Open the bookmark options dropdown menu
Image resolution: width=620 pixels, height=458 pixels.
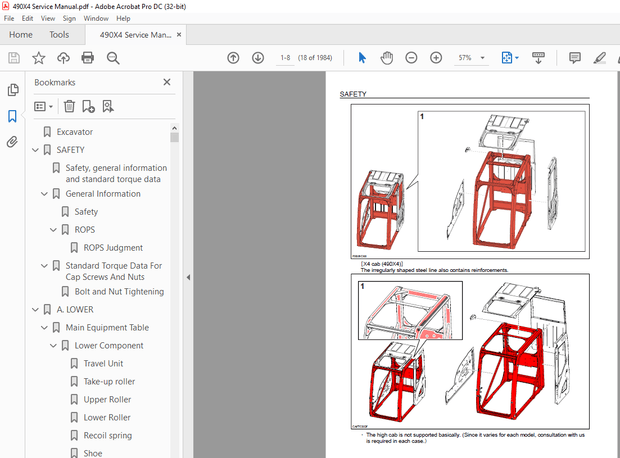pyautogui.click(x=43, y=106)
